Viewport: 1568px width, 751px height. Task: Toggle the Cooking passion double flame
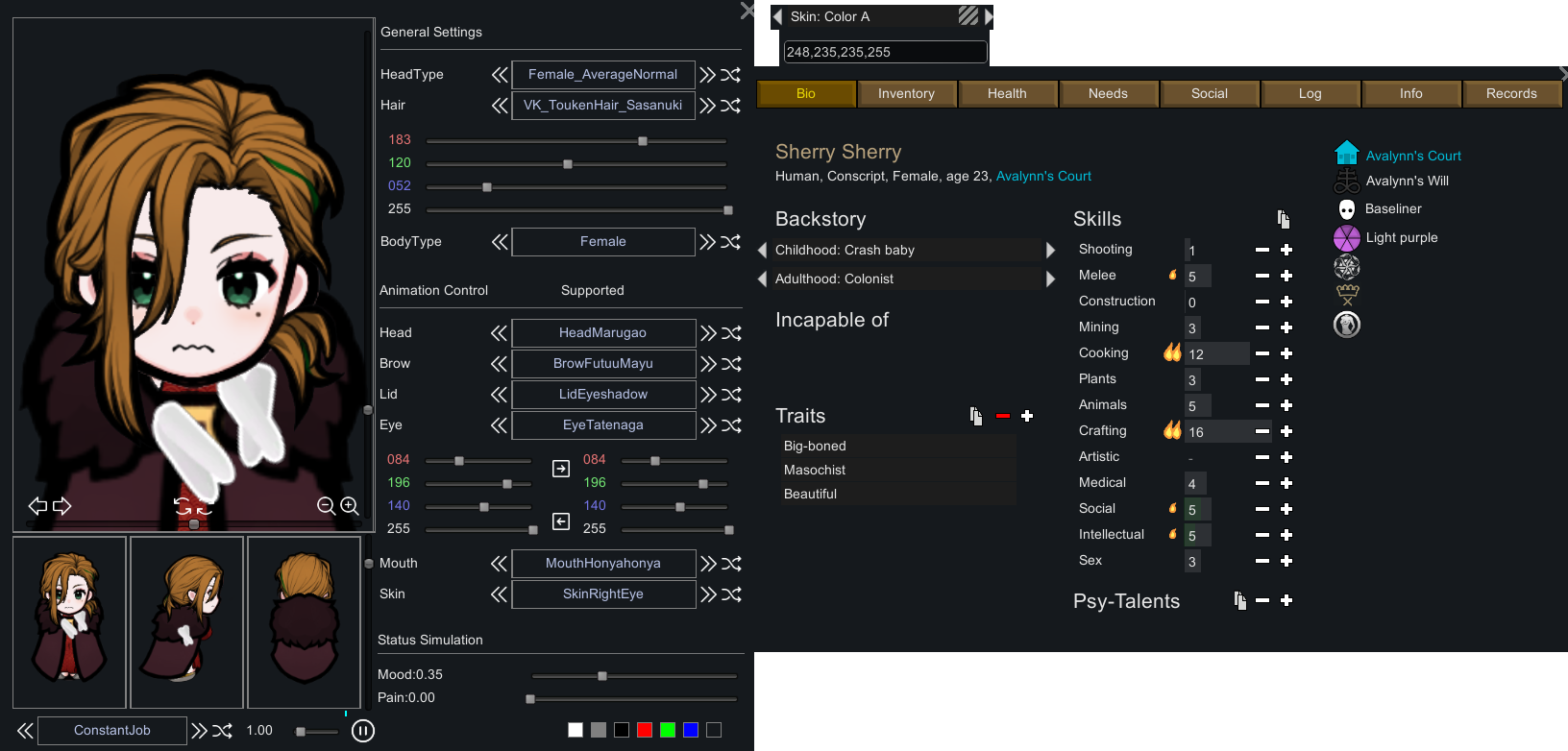tap(1172, 352)
